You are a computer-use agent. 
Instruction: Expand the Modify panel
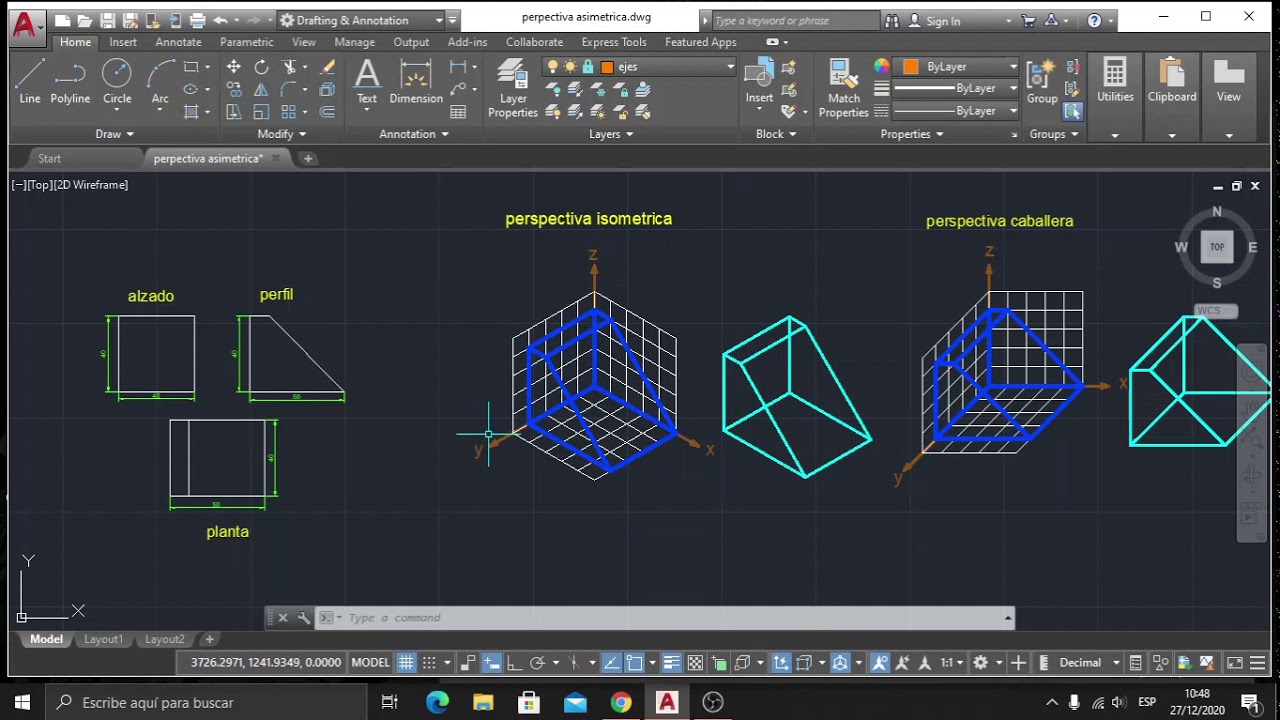[x=281, y=134]
